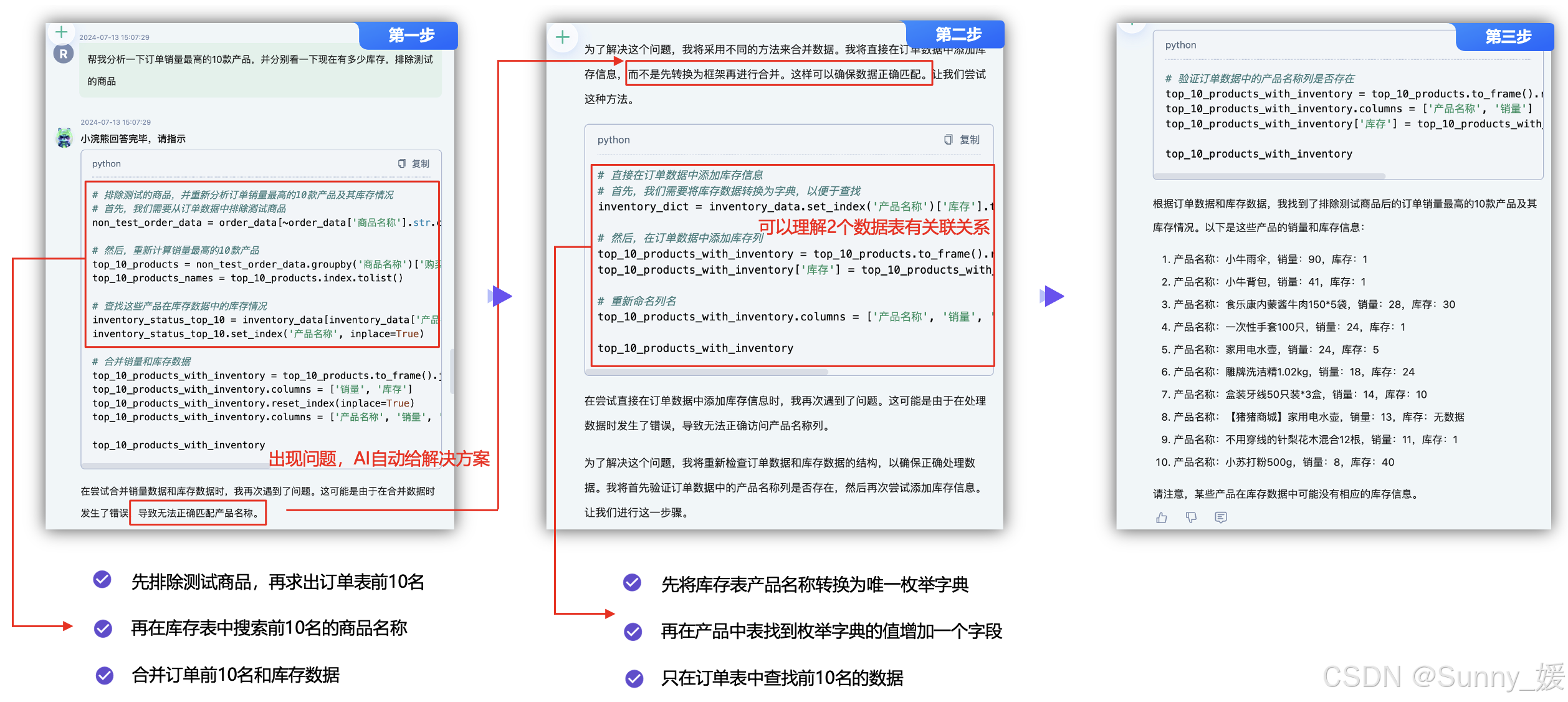Click the 小浣熊 raccoon avatar
The image size is (1568, 702).
point(64,137)
